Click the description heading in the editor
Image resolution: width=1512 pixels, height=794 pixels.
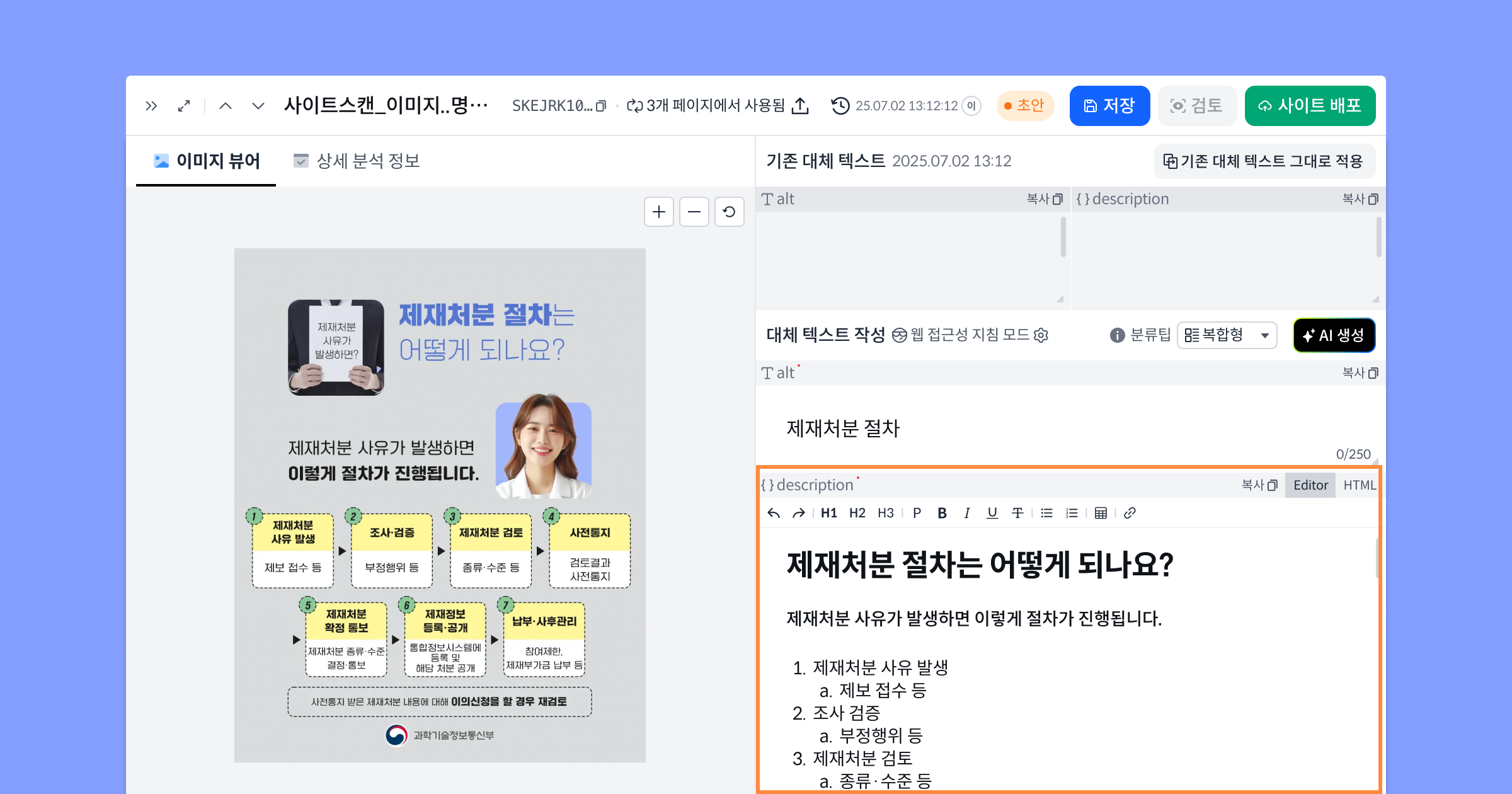tap(980, 565)
